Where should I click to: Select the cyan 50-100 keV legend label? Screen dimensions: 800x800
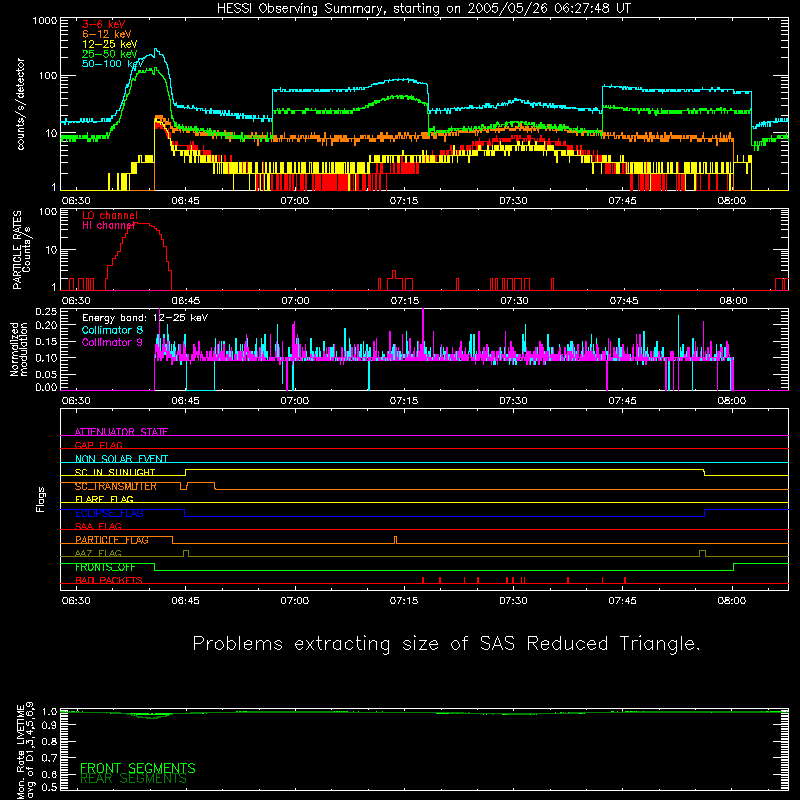pos(113,64)
